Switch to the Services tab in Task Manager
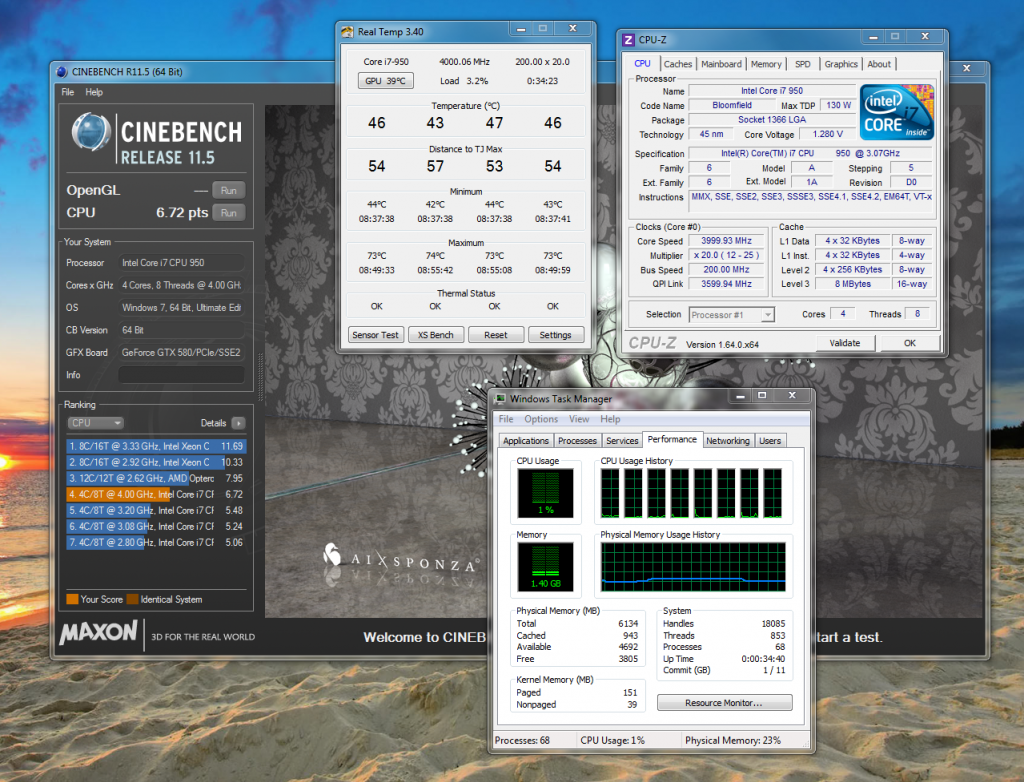 [622, 441]
